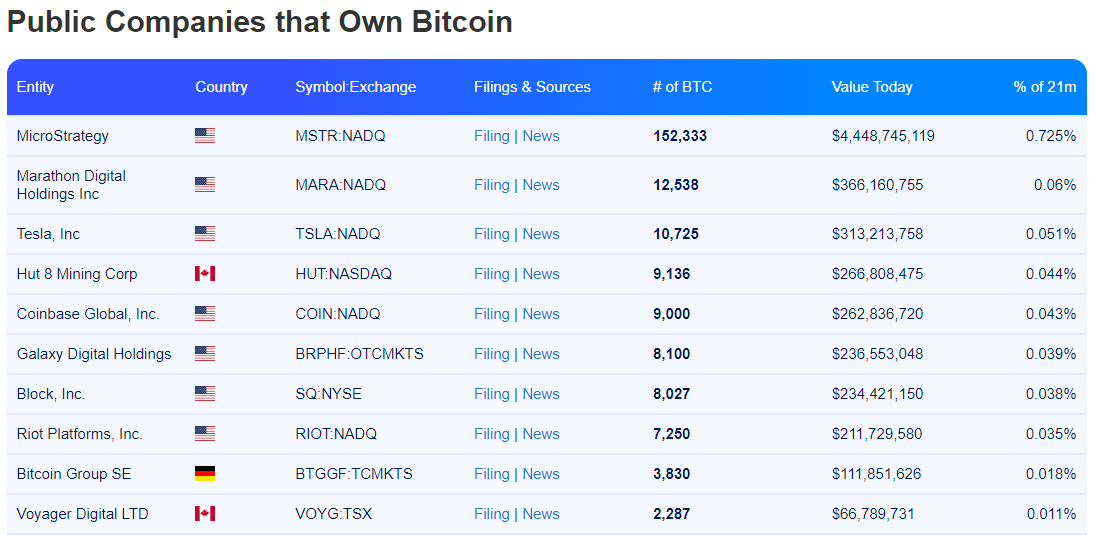
Task: Click the US flag in Tesla, Inc row
Action: (205, 234)
